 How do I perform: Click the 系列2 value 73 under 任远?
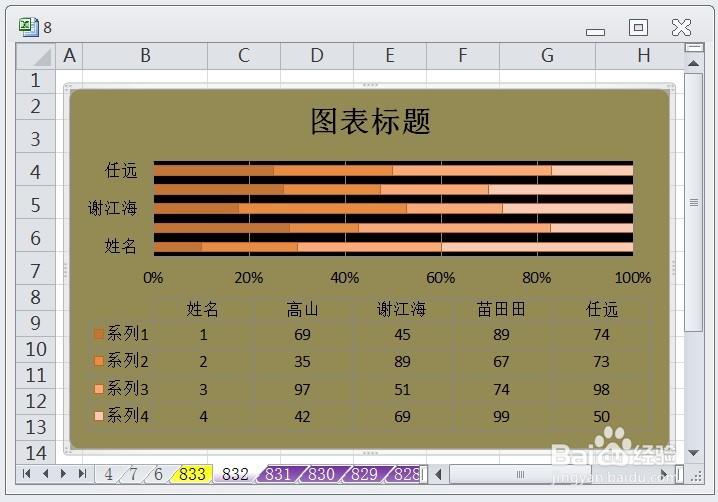[601, 361]
